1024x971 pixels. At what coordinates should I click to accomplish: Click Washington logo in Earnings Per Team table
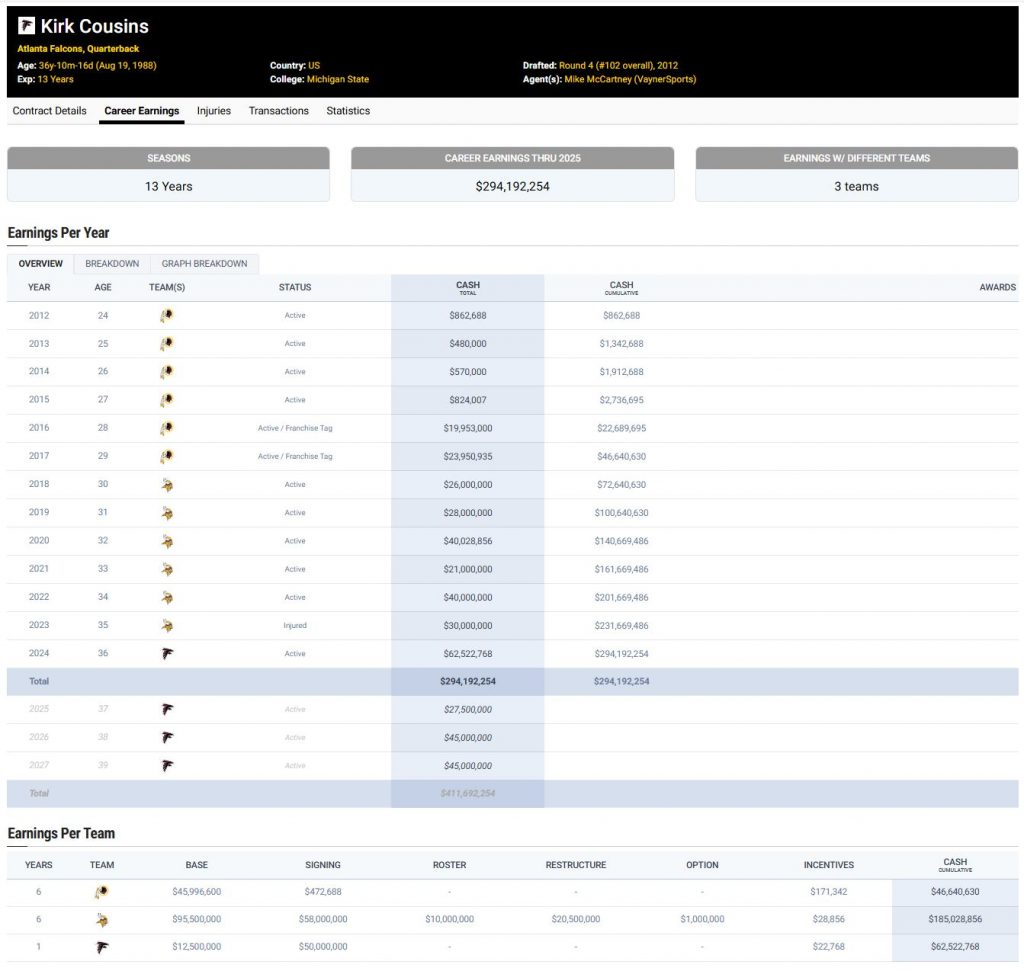click(102, 892)
